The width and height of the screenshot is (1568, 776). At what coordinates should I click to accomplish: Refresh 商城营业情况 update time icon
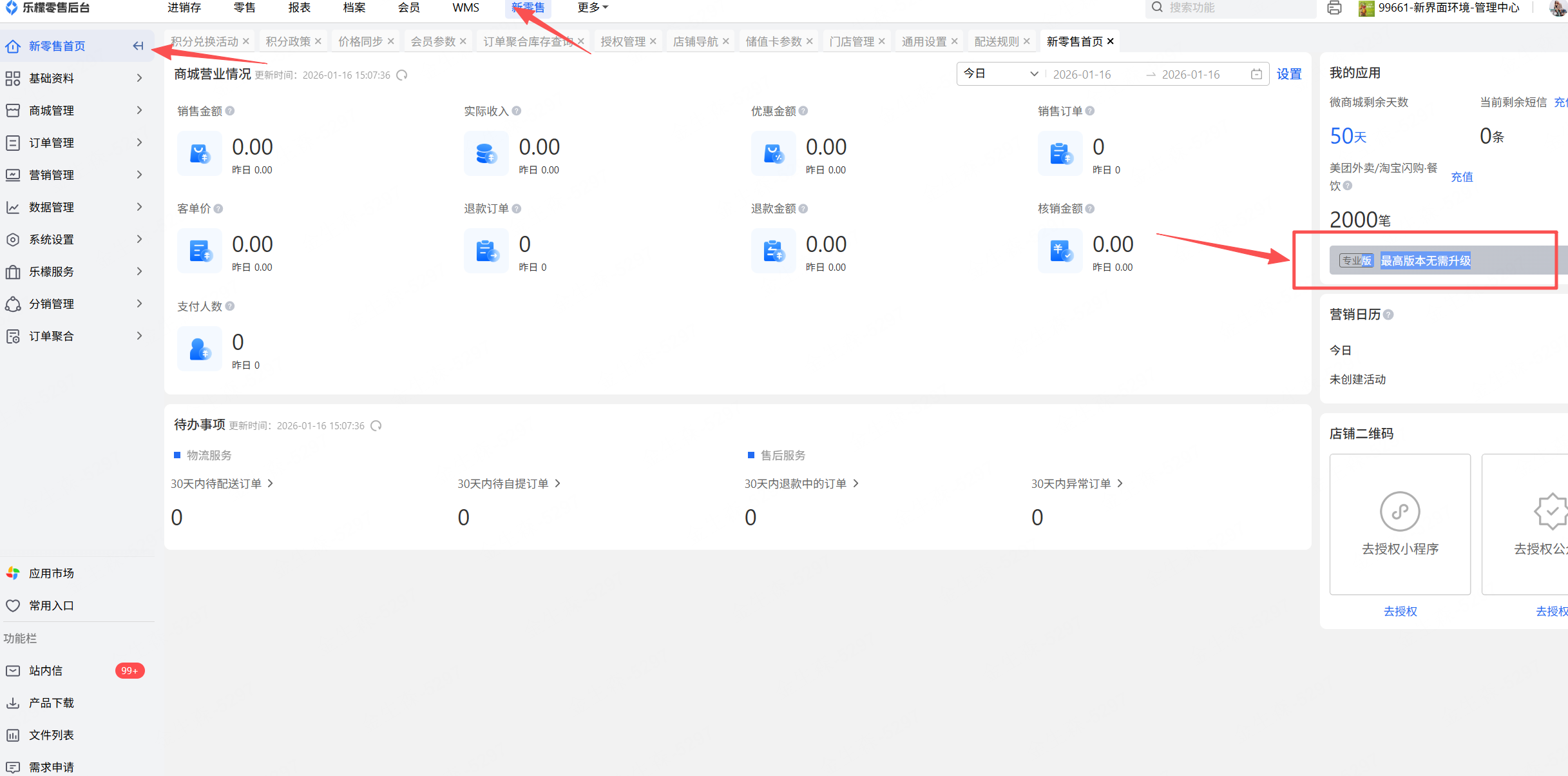tap(402, 75)
